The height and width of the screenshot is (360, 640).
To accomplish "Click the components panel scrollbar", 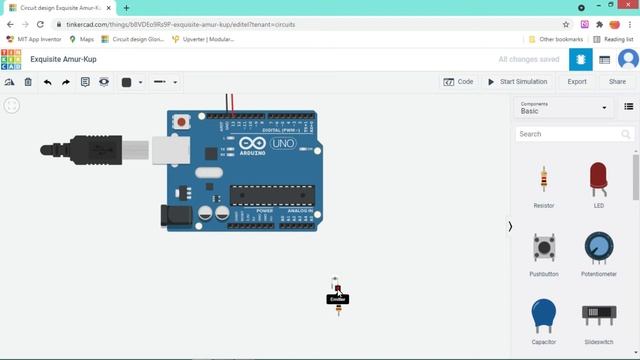I will 636,178.
